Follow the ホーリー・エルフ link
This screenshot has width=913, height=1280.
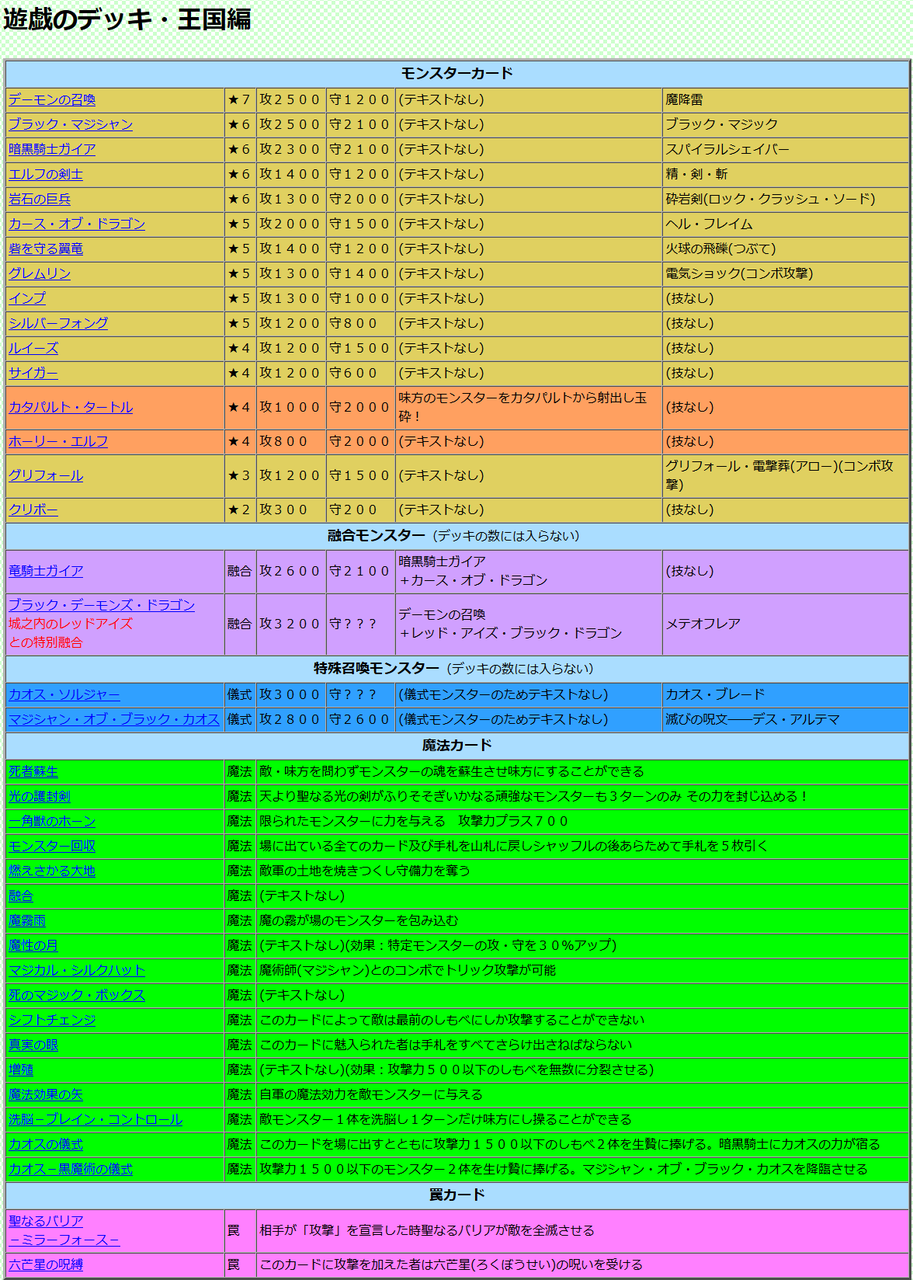point(58,442)
